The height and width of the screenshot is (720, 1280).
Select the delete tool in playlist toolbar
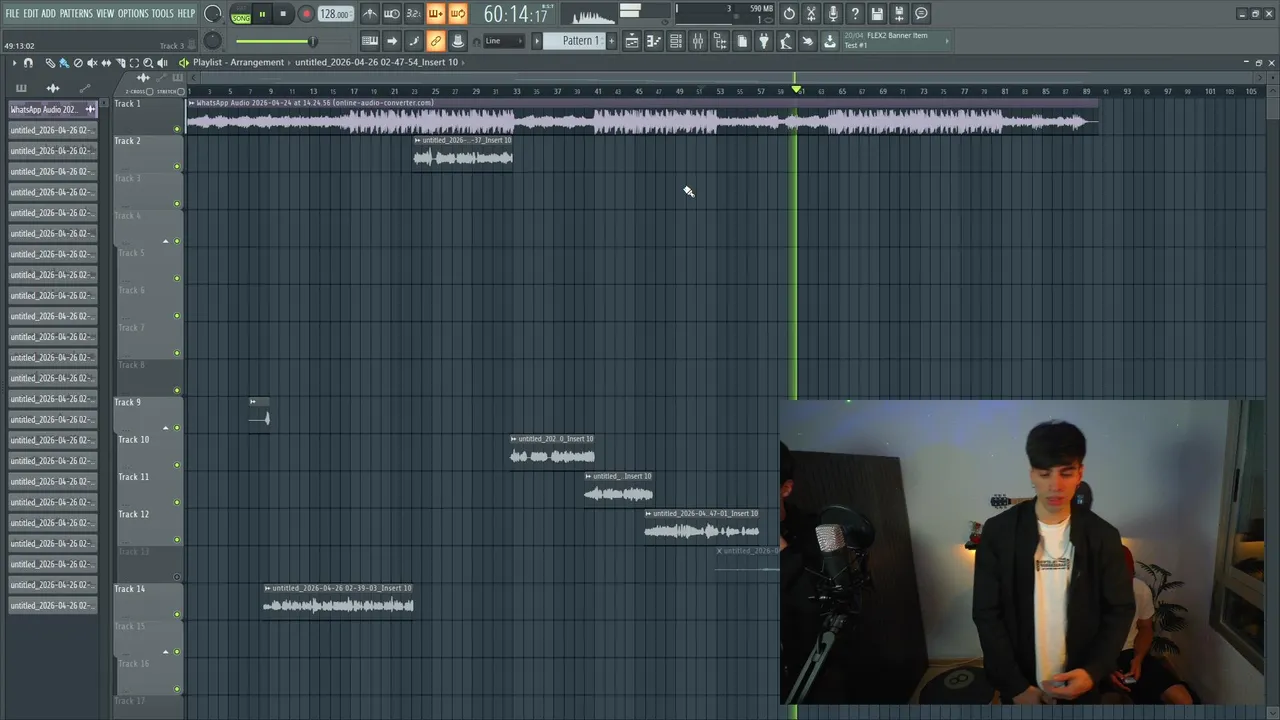[78, 63]
